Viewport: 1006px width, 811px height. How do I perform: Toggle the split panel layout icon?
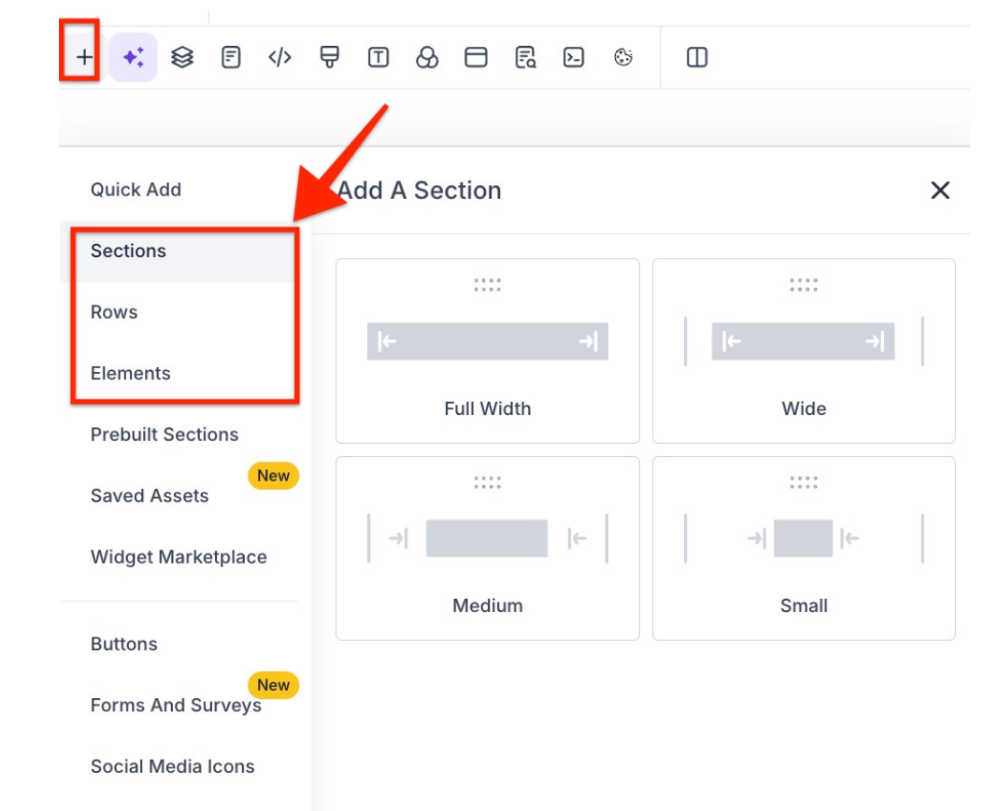pos(697,58)
